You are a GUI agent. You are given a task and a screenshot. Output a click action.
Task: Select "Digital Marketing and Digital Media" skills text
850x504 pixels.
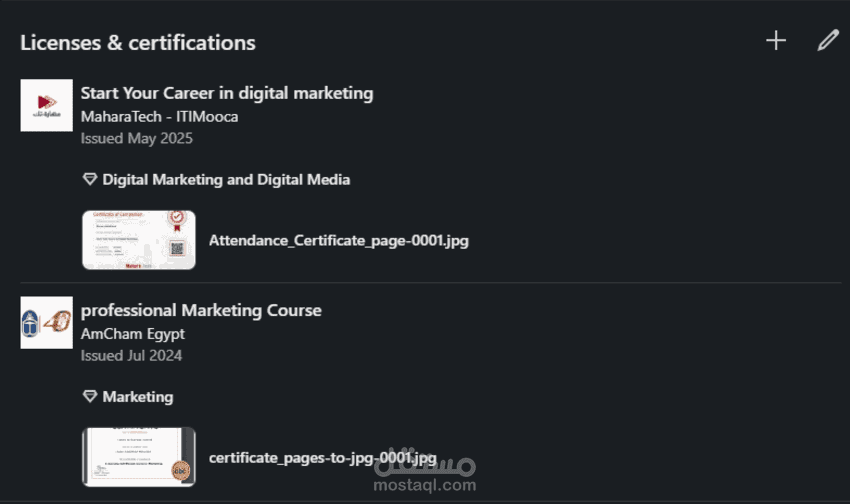tap(226, 180)
